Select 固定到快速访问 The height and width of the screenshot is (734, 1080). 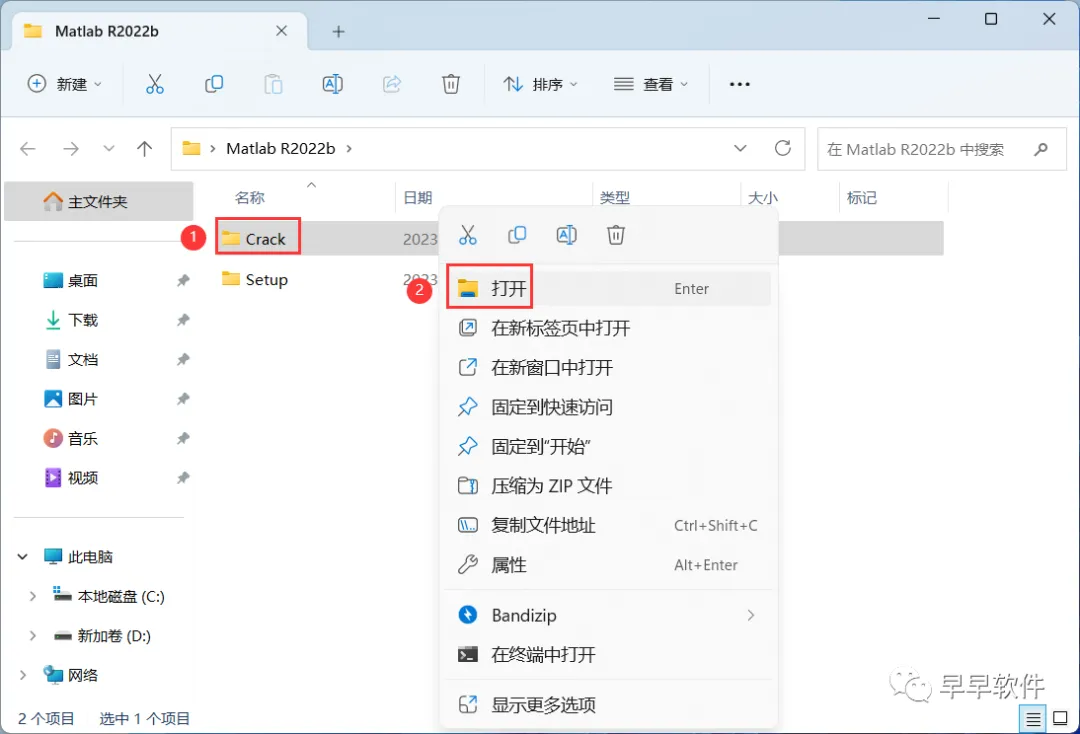608,407
